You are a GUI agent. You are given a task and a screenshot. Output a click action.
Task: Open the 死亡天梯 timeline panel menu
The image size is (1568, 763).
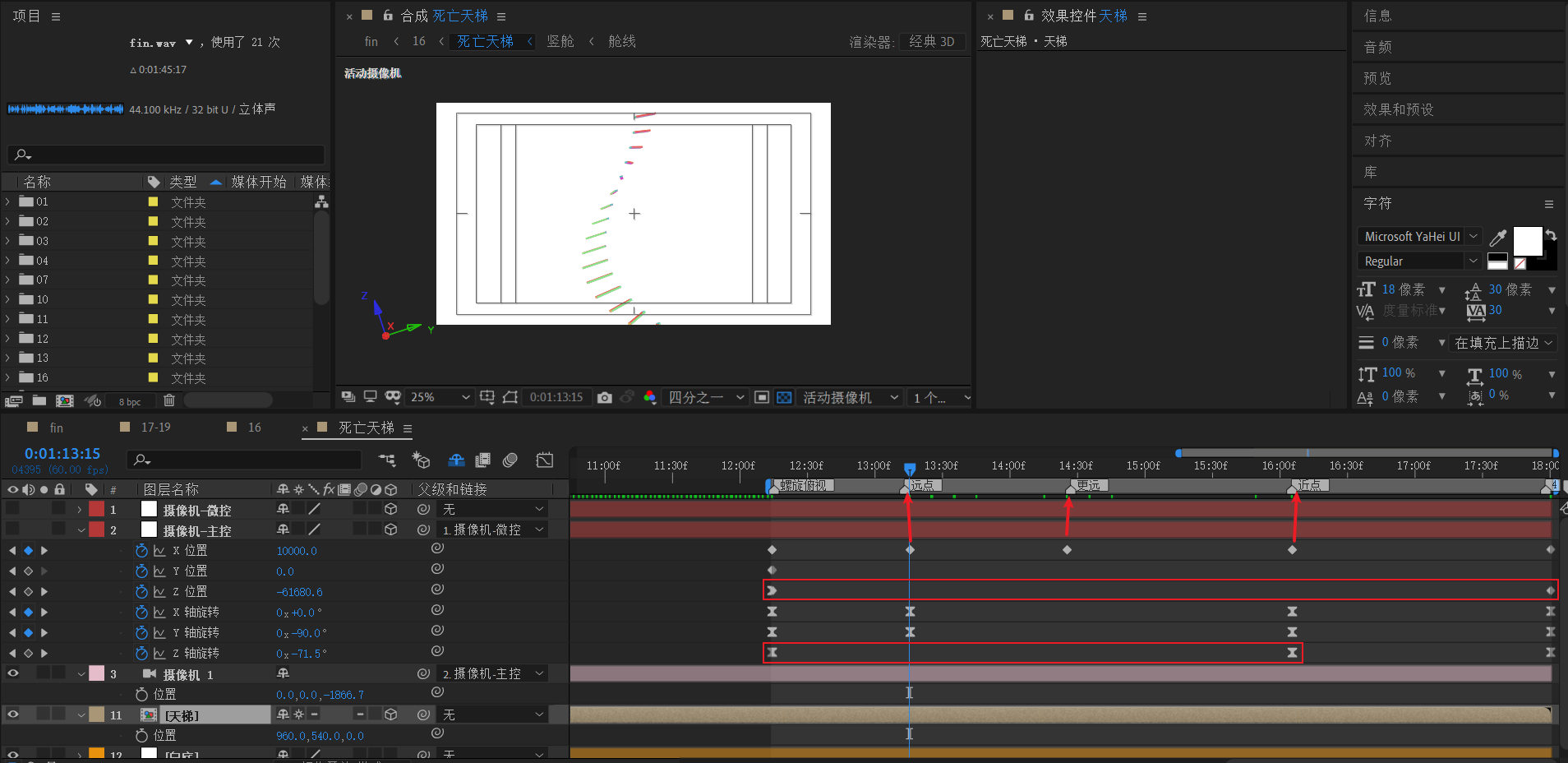coord(408,428)
